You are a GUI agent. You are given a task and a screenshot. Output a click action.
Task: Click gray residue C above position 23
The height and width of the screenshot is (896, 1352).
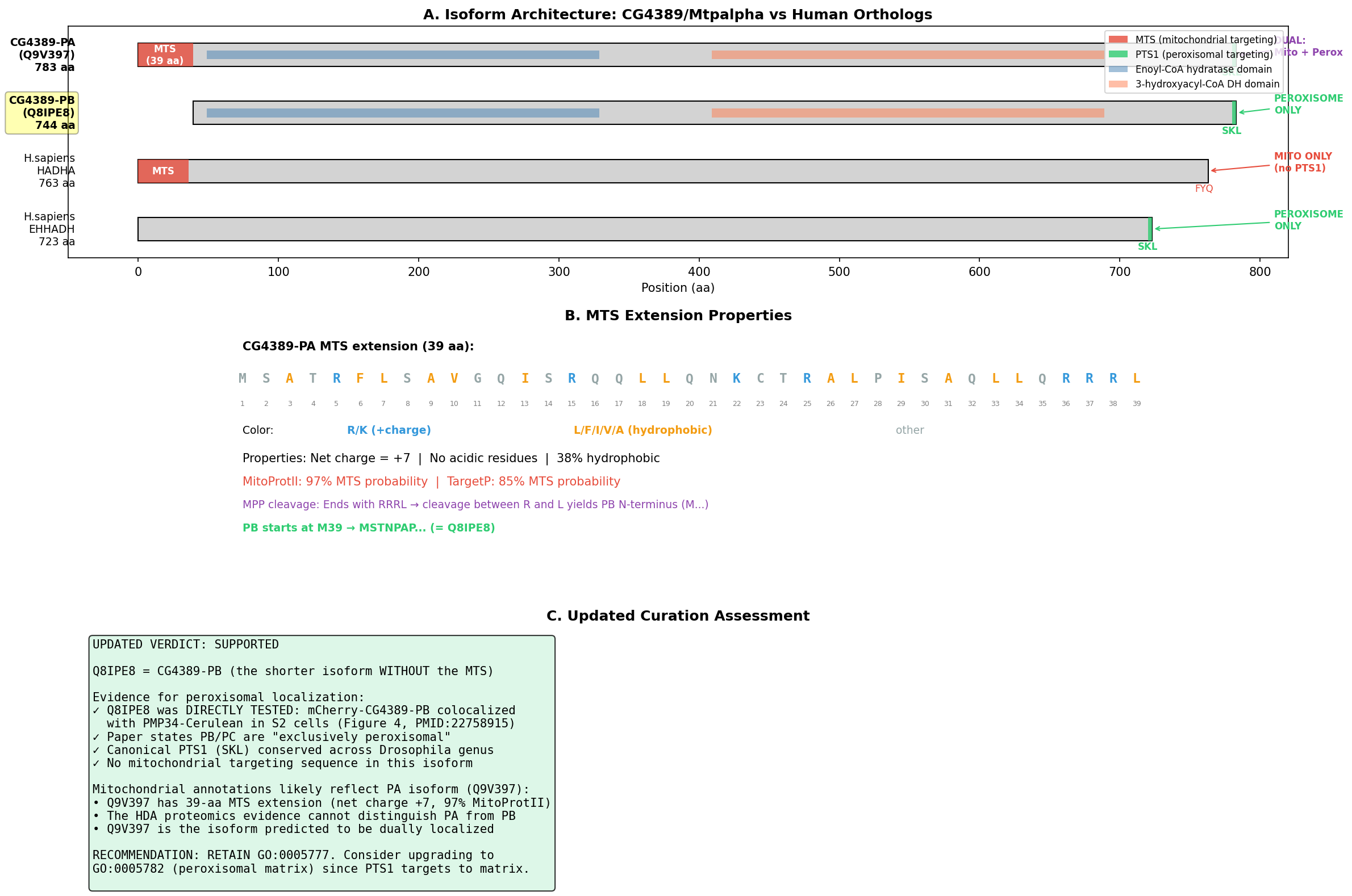[x=760, y=378]
